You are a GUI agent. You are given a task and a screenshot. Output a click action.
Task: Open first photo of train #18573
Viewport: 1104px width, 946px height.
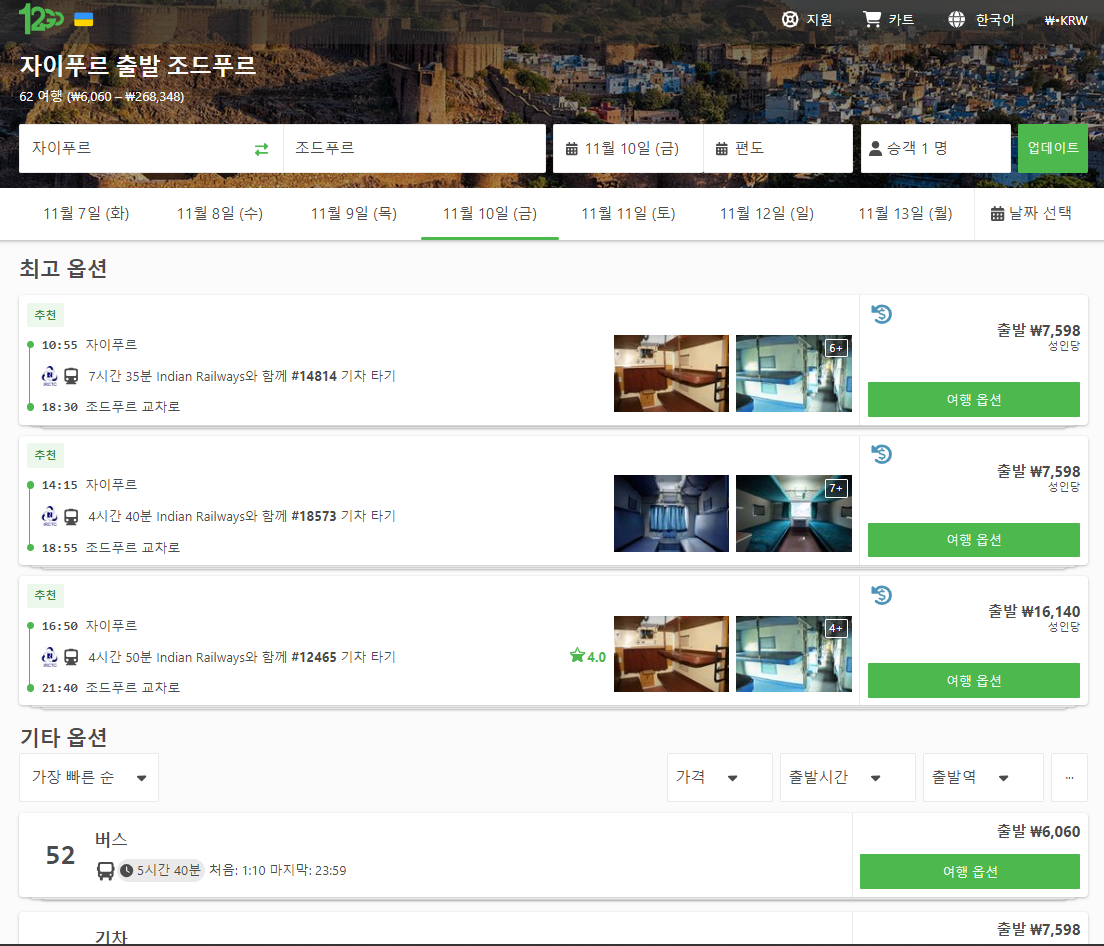[x=671, y=513]
